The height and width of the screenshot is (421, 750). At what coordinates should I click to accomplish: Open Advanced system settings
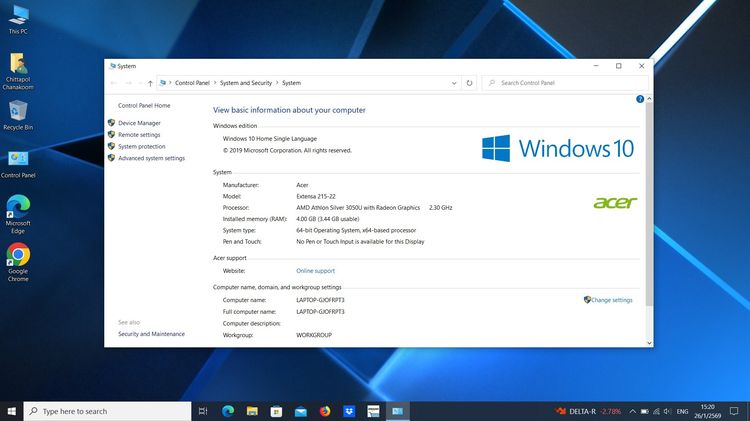pyautogui.click(x=151, y=158)
